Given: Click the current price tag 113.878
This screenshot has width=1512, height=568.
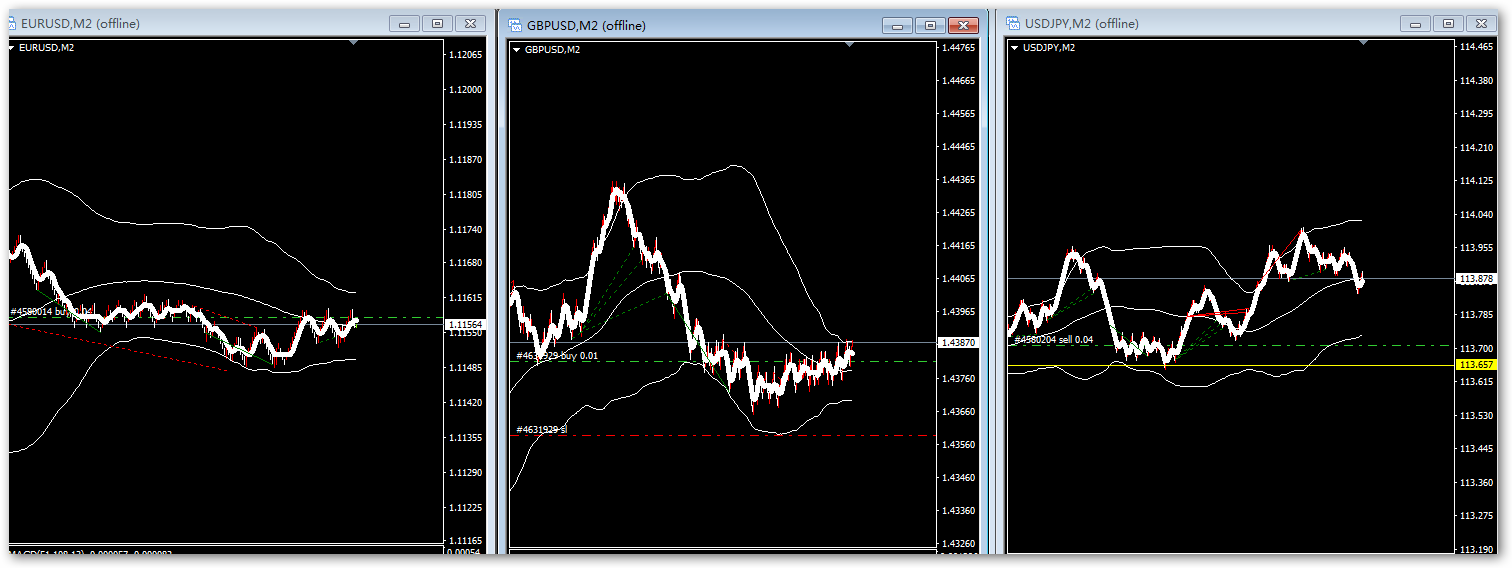Looking at the screenshot, I should click(1475, 278).
